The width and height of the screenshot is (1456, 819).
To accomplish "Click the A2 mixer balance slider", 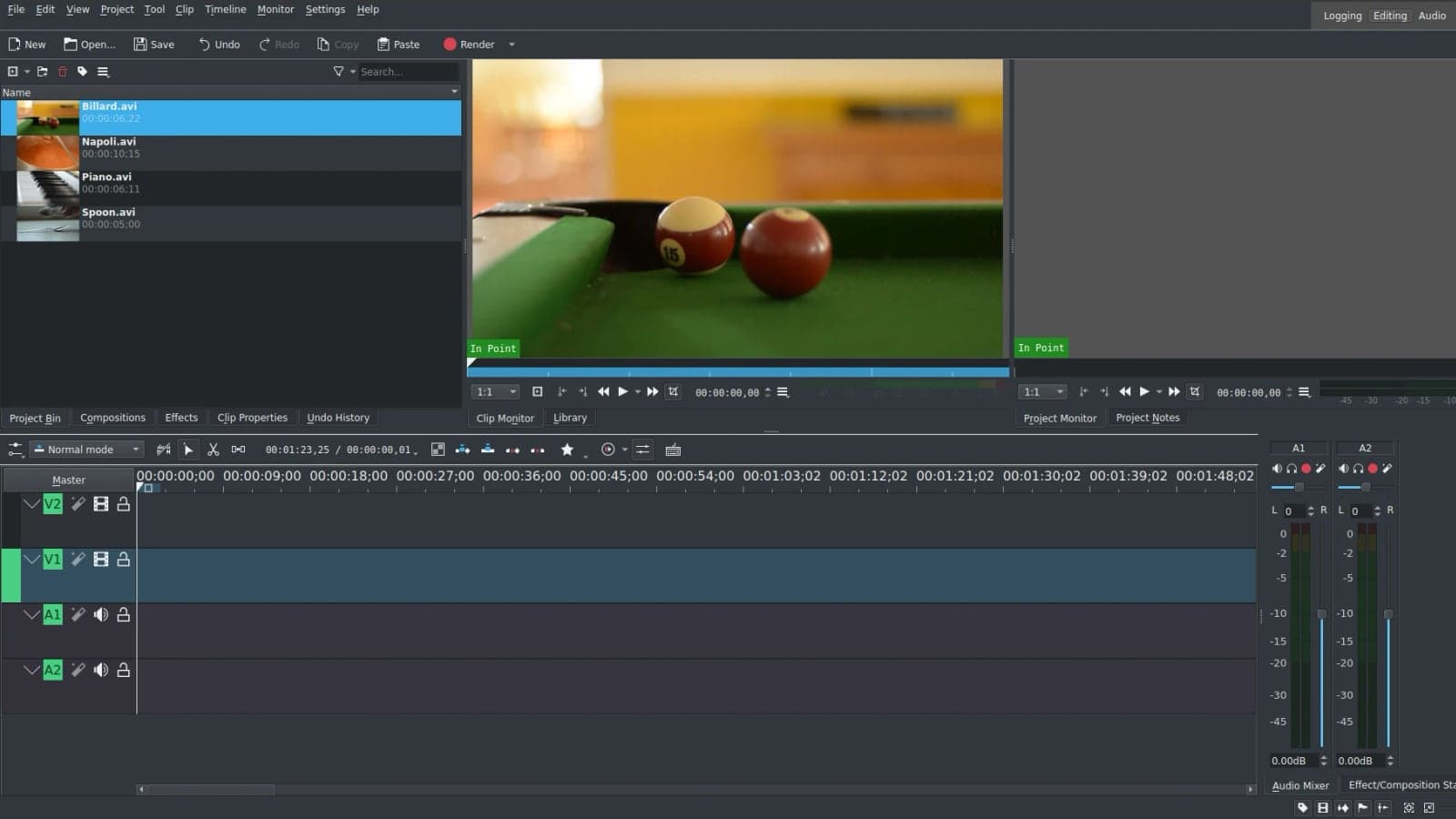I will coord(1366,488).
